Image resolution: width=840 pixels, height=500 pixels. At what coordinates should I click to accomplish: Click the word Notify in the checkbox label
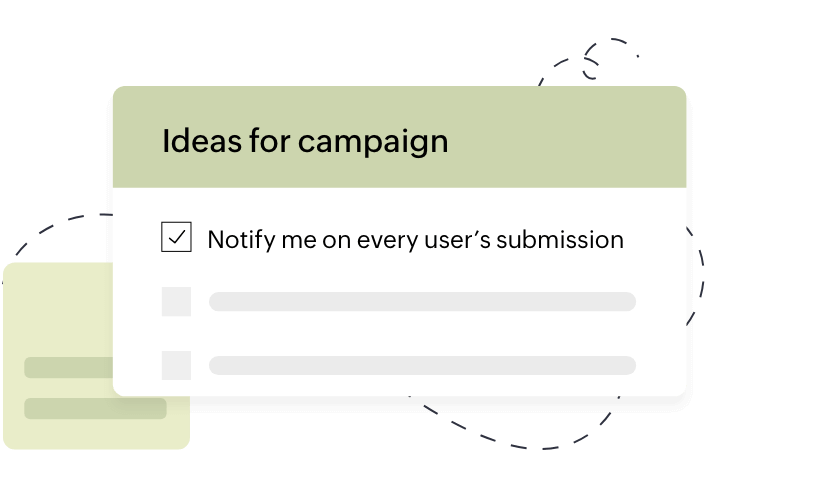point(236,240)
